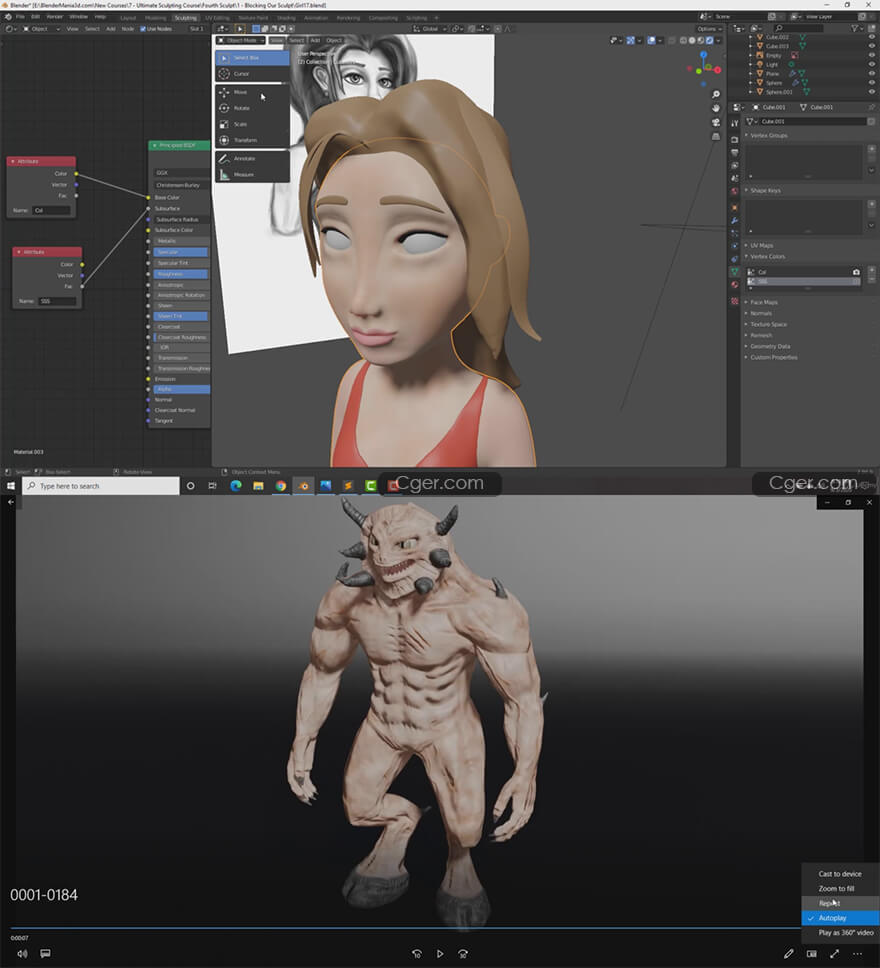Toggle visibility of the Empty object
Viewport: 880px width, 968px height.
[871, 56]
